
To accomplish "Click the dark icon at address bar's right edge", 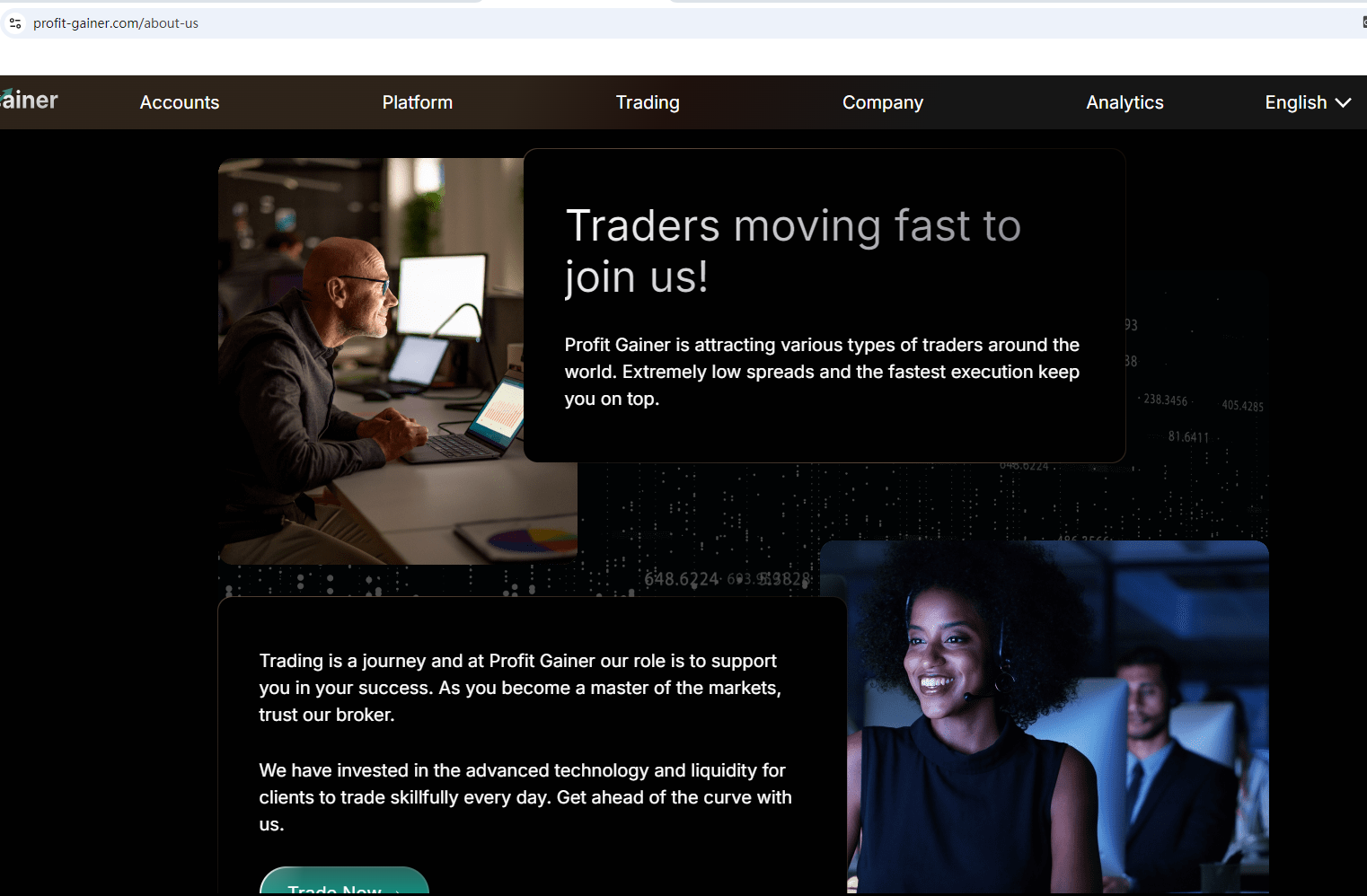I will pyautogui.click(x=1363, y=22).
